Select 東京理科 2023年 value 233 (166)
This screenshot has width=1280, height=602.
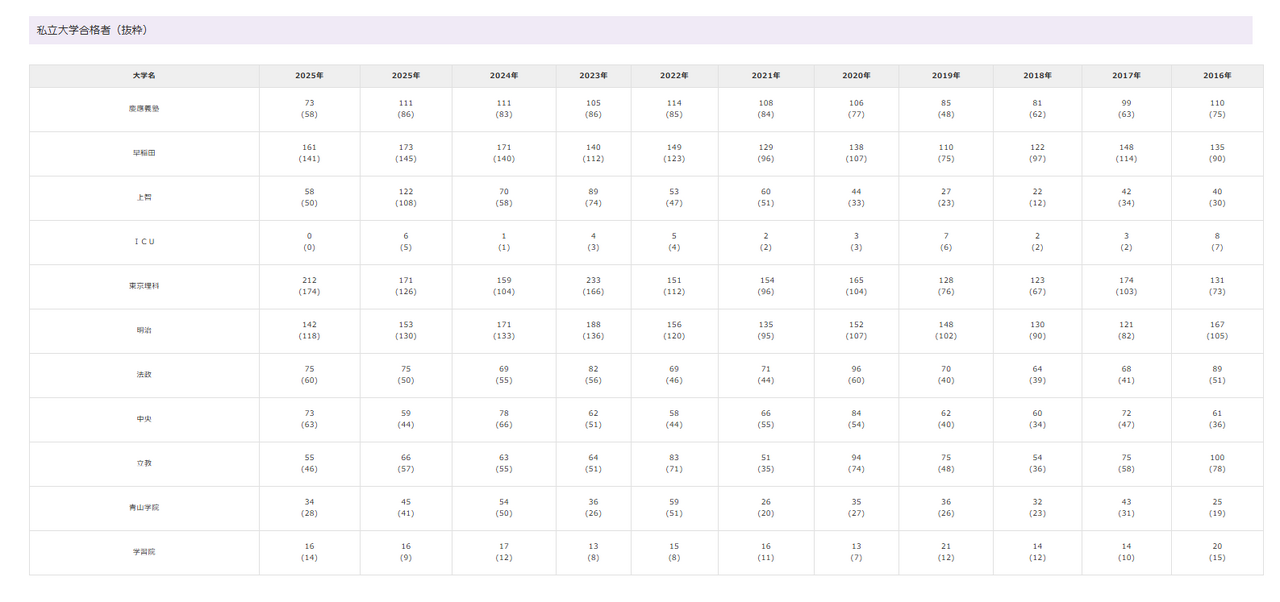click(x=594, y=286)
